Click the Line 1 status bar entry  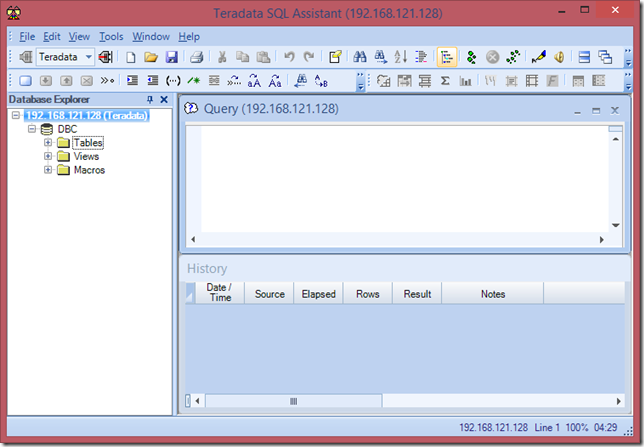547,427
